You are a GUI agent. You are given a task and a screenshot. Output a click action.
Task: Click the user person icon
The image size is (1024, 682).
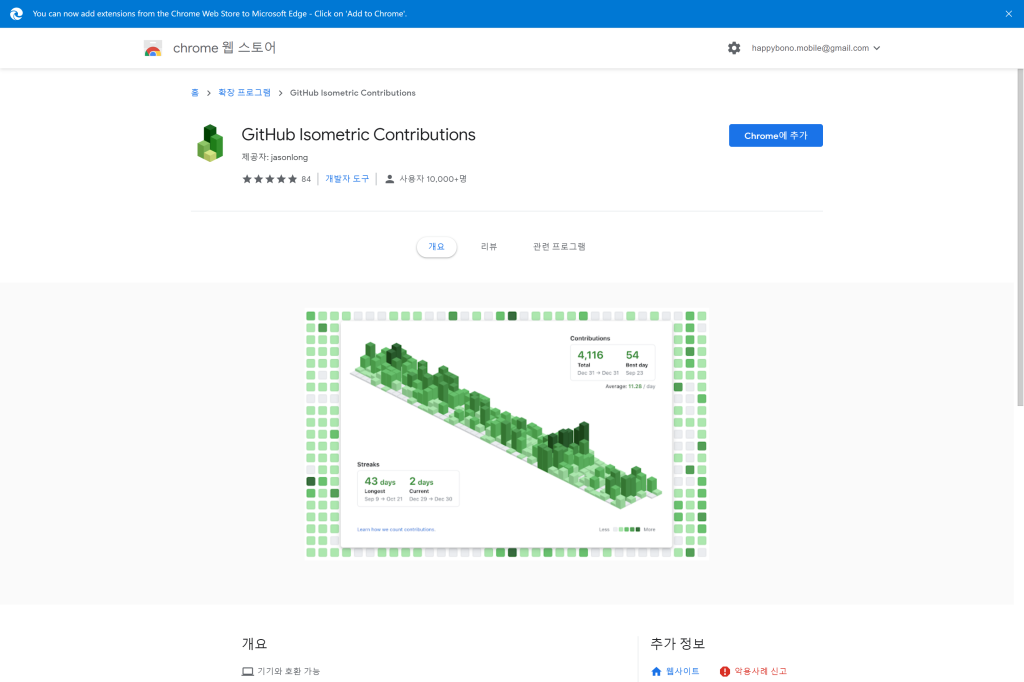[x=390, y=179]
